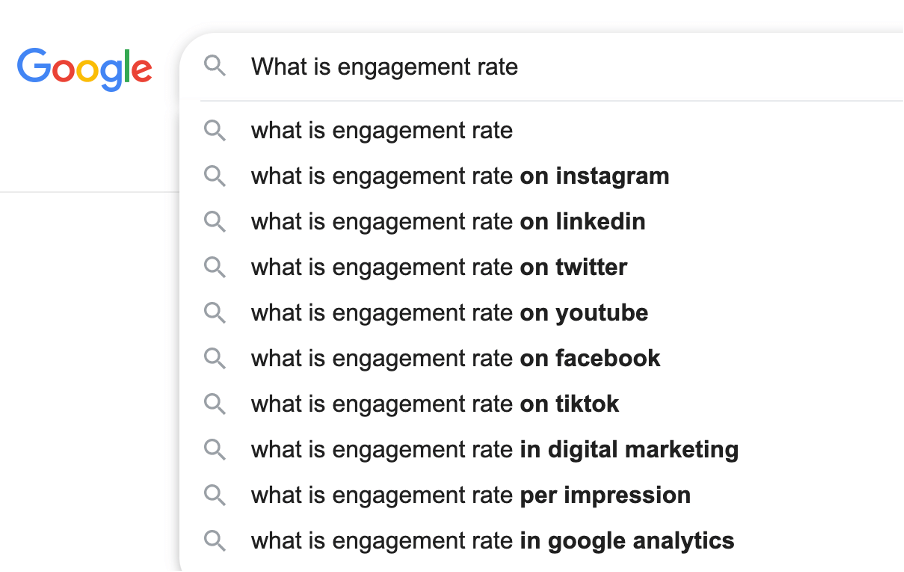Choose the "on instagram" suggestion
This screenshot has height=572, width=904.
460,176
